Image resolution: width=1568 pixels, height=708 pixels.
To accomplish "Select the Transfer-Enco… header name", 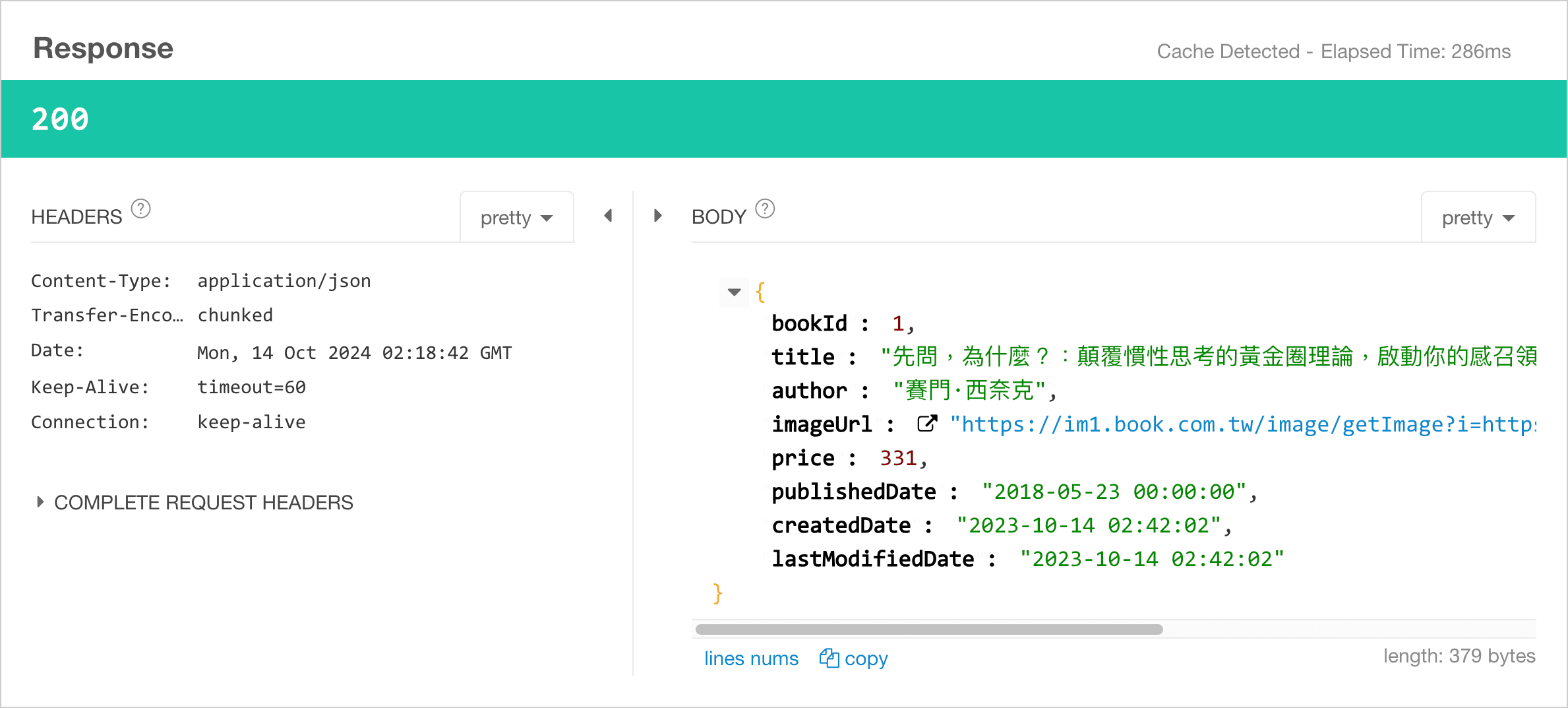I will pos(107,315).
